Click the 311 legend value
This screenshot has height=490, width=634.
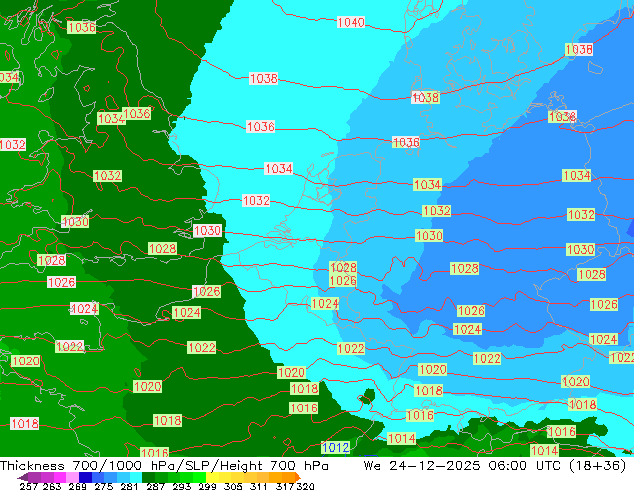coord(258,486)
